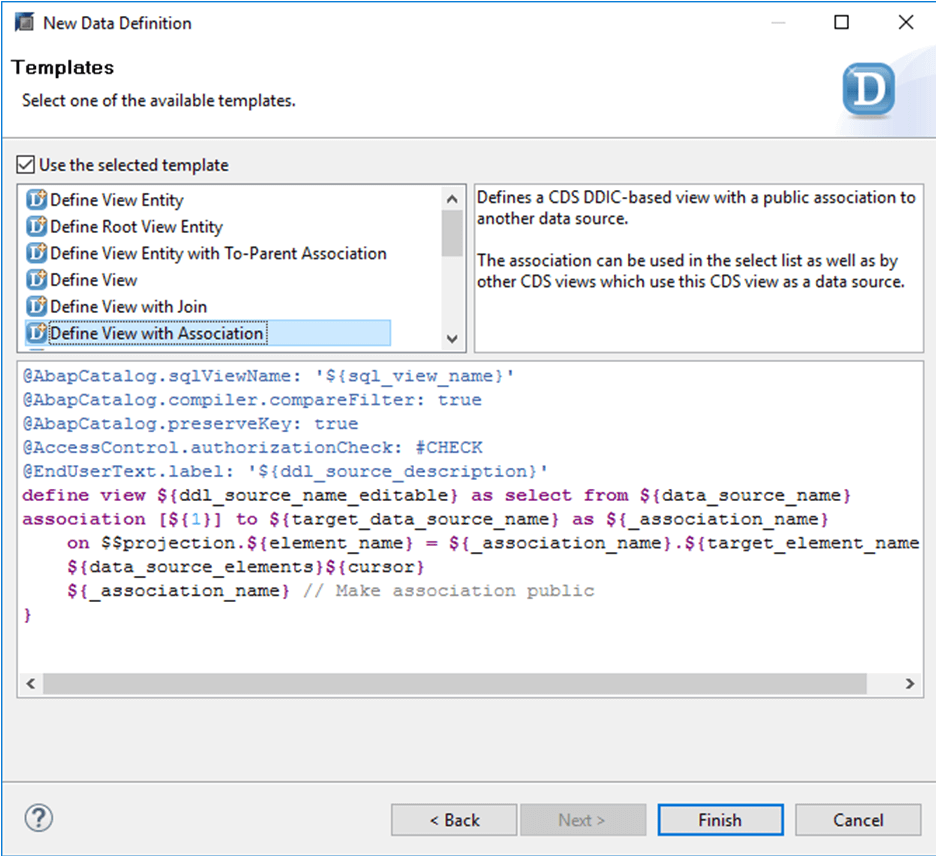The height and width of the screenshot is (856, 936).
Task: Click the 'define view' line in template preview
Action: click(x=436, y=495)
